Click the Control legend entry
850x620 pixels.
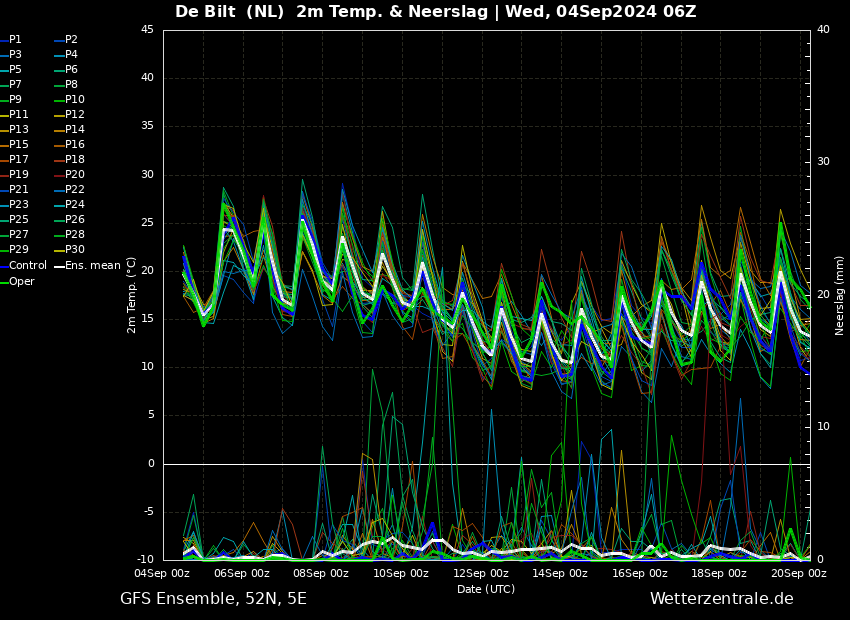tap(27, 266)
